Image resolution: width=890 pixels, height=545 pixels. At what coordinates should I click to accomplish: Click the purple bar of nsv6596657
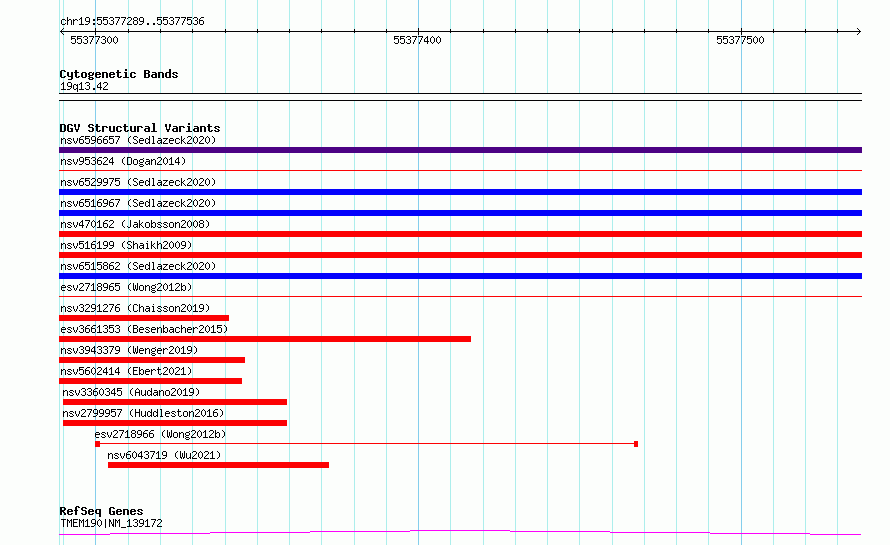tap(460, 150)
